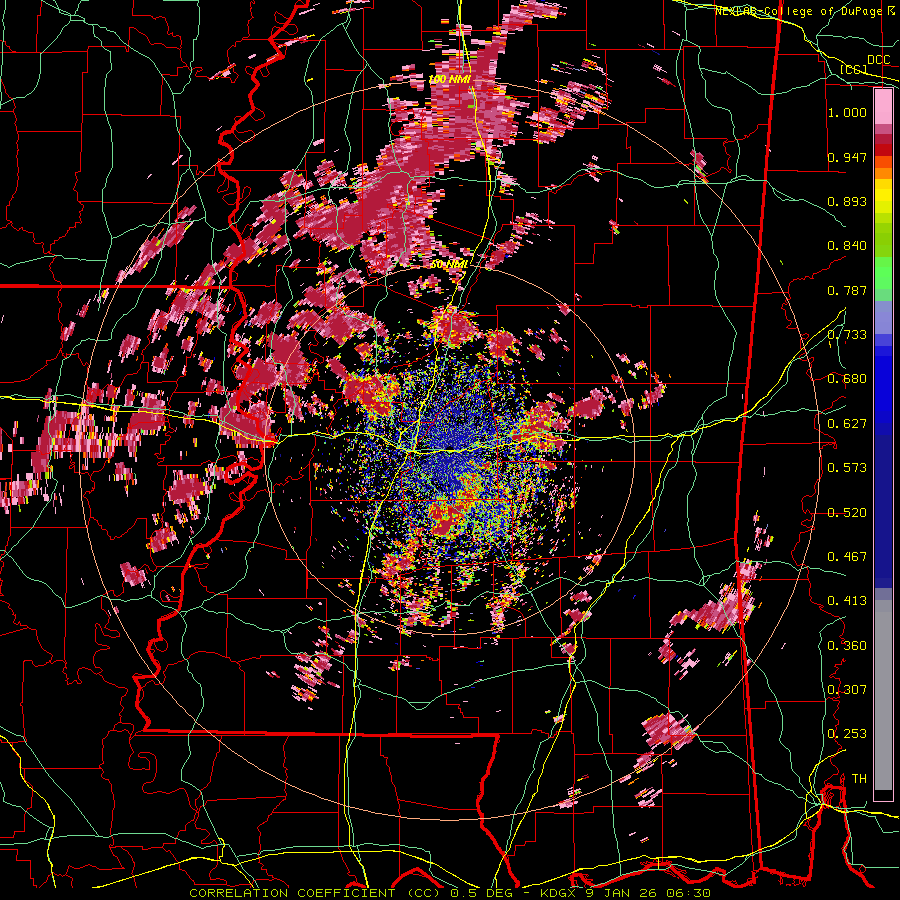This screenshot has width=900, height=900.
Task: Select the 0.413 scale value
Action: [x=847, y=601]
